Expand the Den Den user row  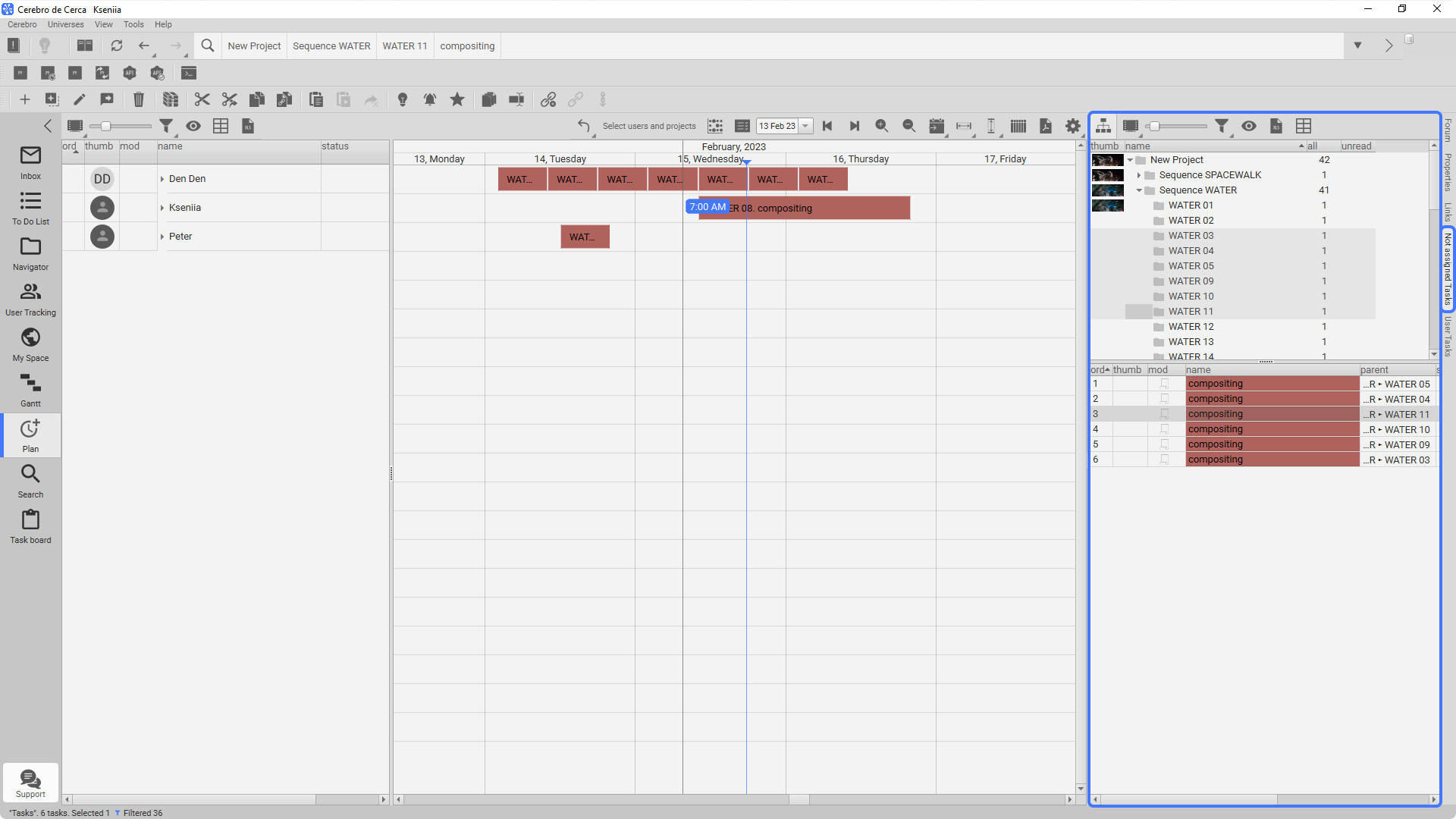162,179
